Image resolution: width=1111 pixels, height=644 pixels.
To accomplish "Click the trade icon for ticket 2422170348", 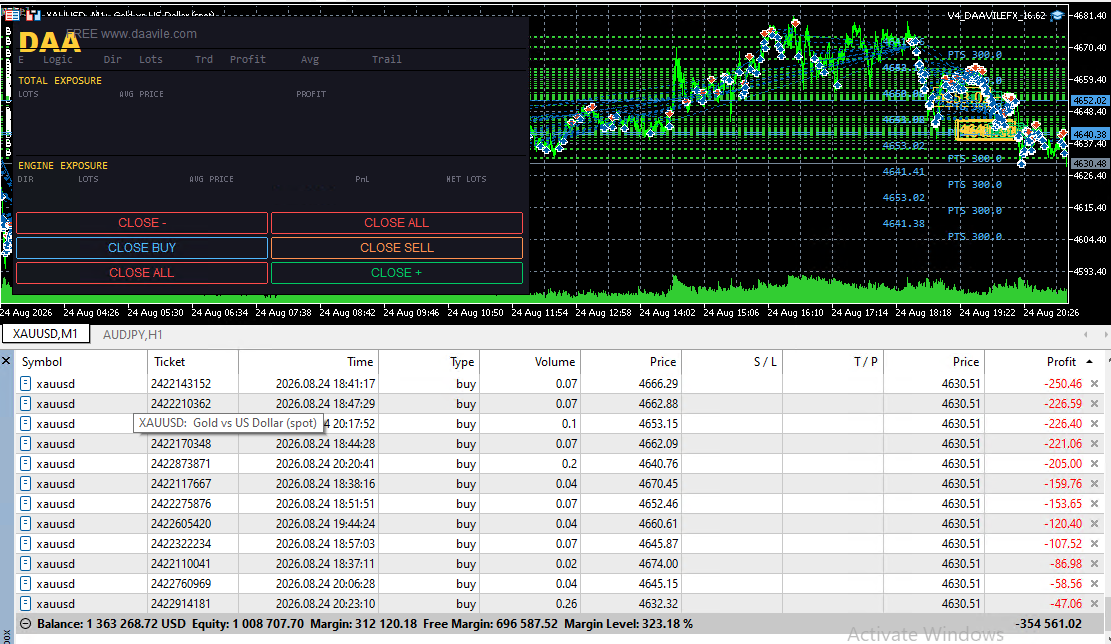I will click(x=26, y=444).
